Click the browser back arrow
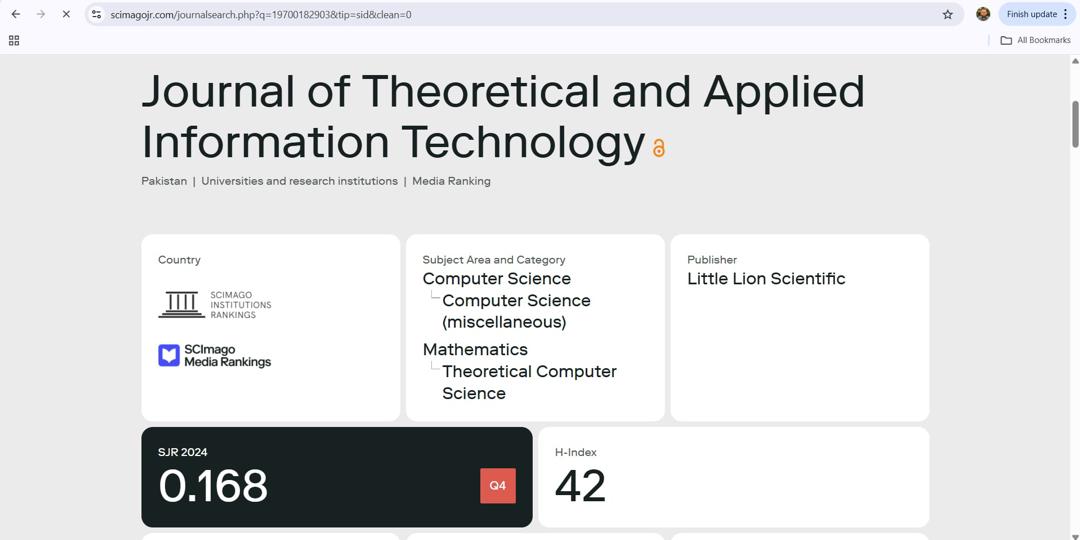The image size is (1080, 540). pyautogui.click(x=16, y=14)
